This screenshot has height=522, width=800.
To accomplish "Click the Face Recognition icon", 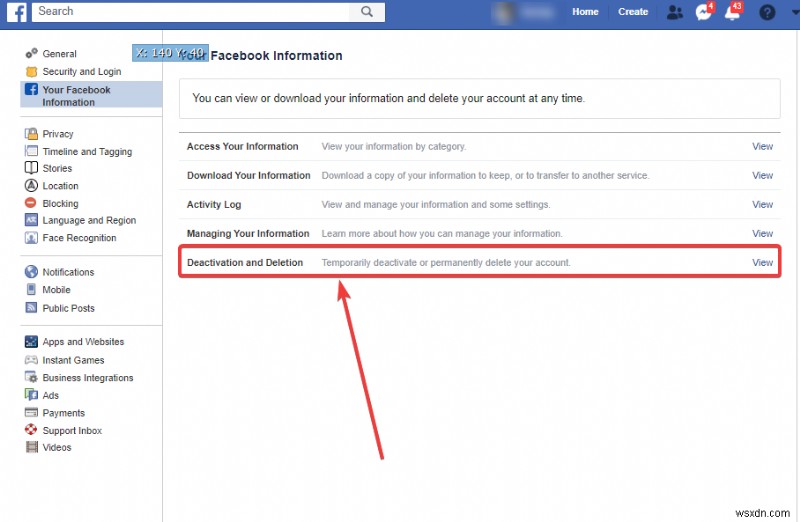I will pos(31,238).
